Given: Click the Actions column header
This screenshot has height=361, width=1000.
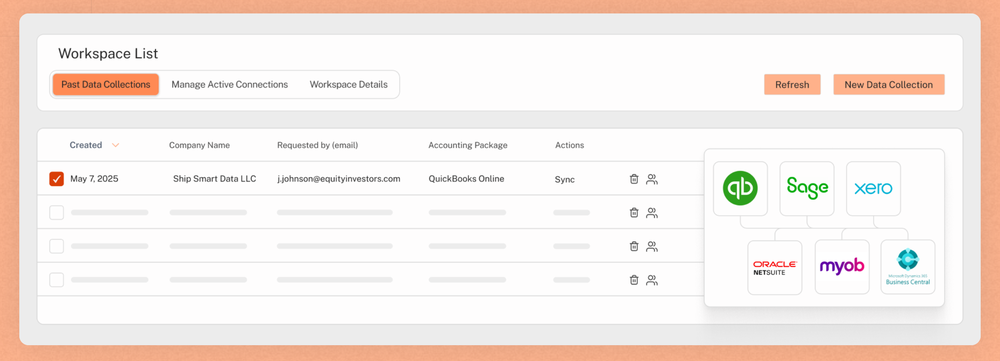Looking at the screenshot, I should coord(570,145).
